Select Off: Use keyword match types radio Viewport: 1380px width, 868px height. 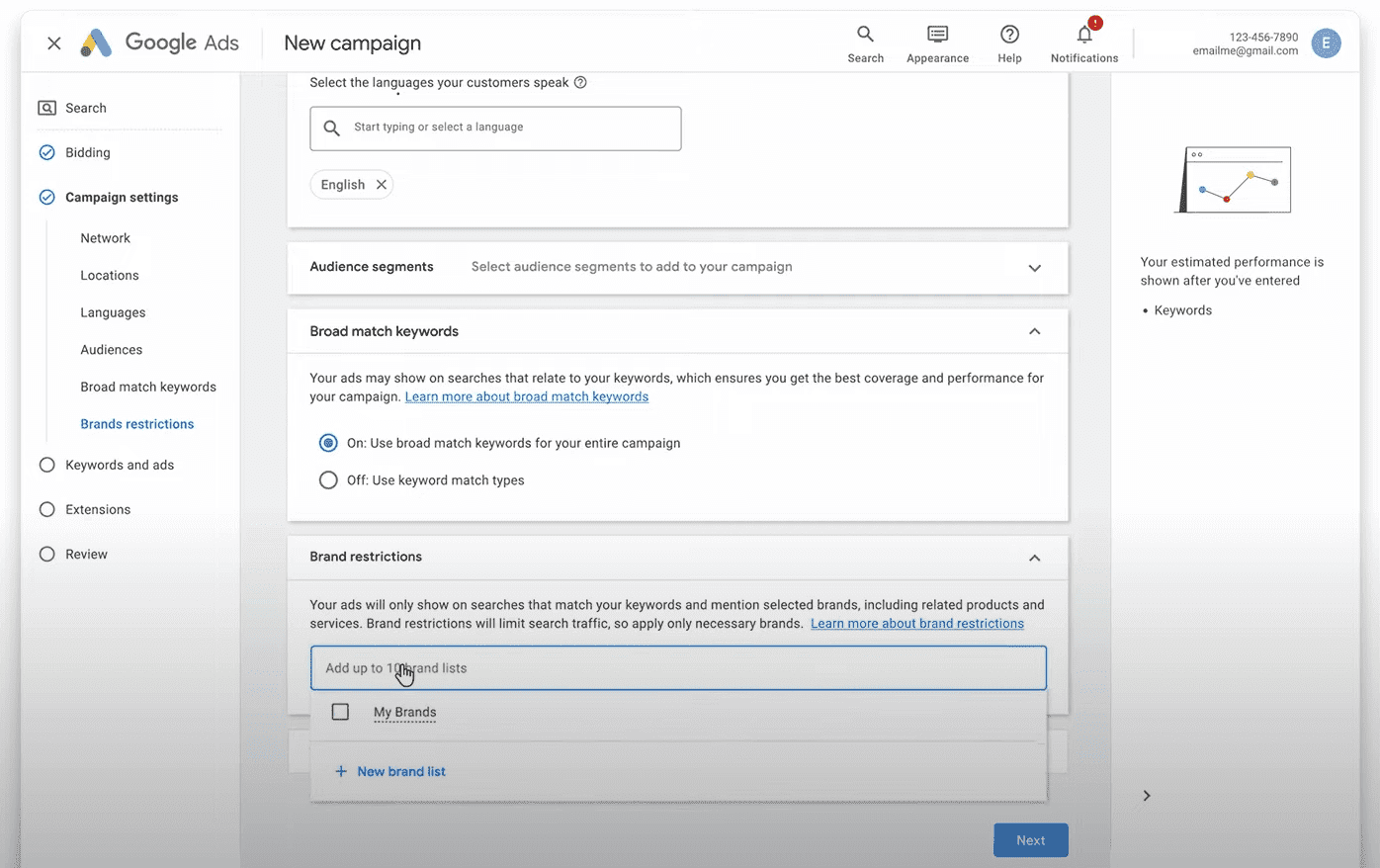(328, 480)
